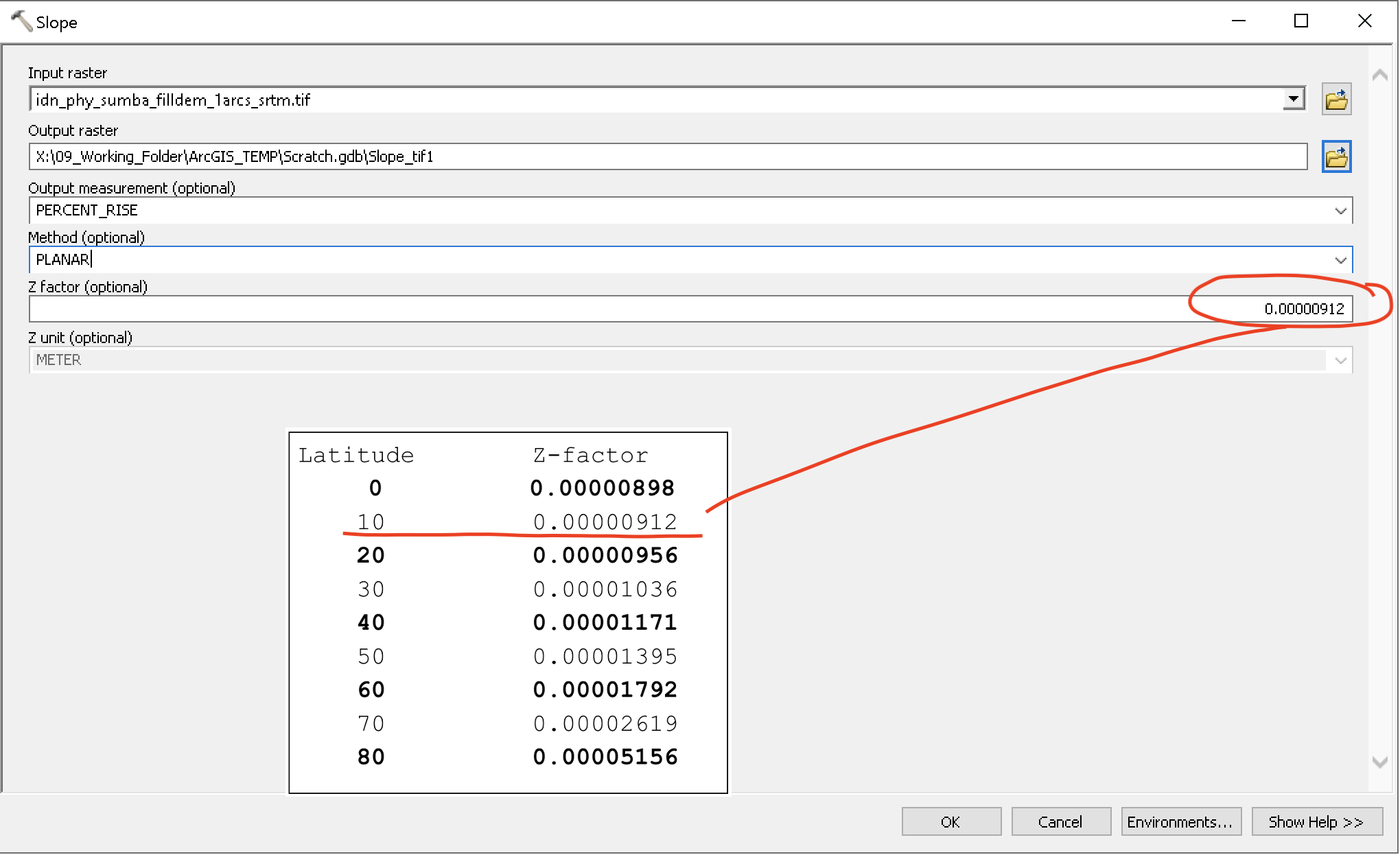Click the Latitude Z-factor reference table image
The height and width of the screenshot is (855, 1400).
[508, 612]
